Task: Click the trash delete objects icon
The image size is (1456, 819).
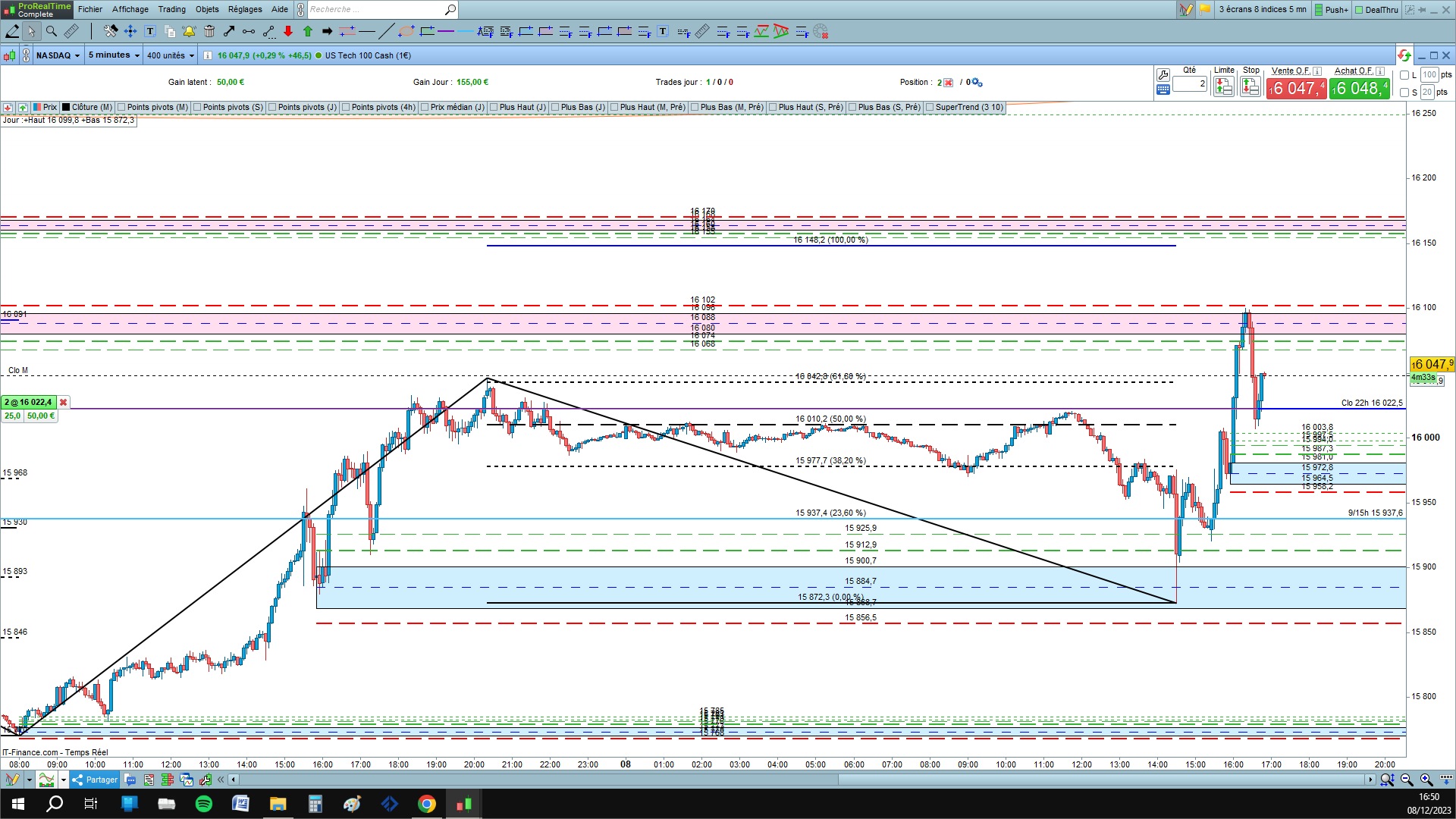Action: [x=209, y=31]
